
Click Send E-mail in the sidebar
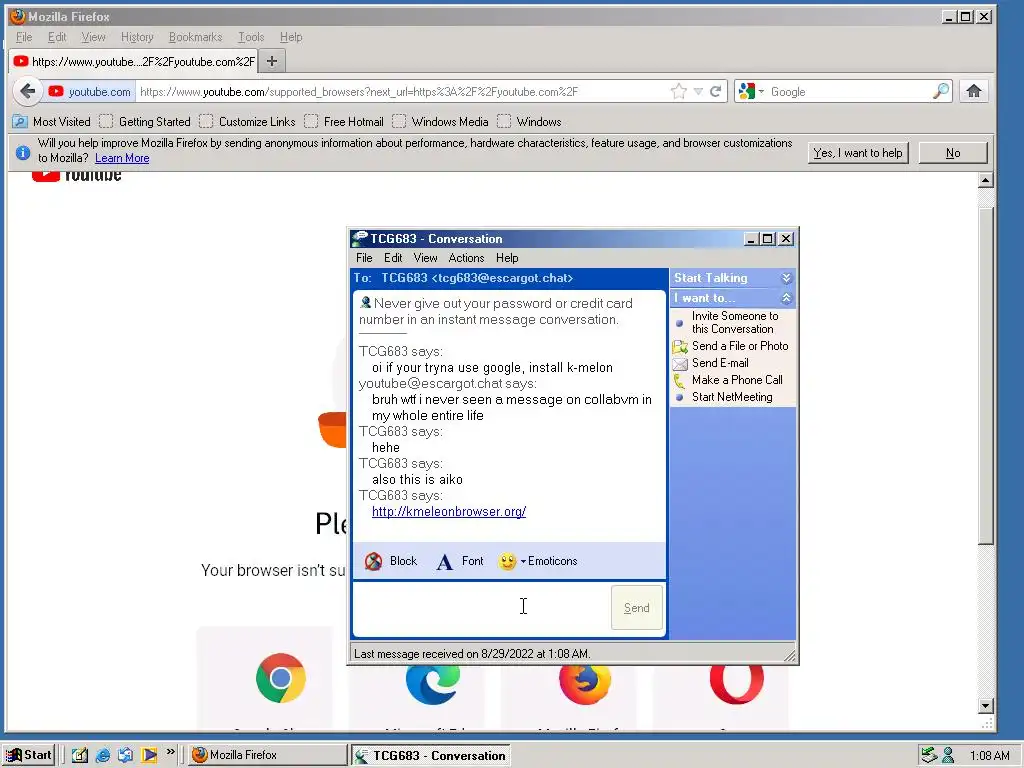720,363
